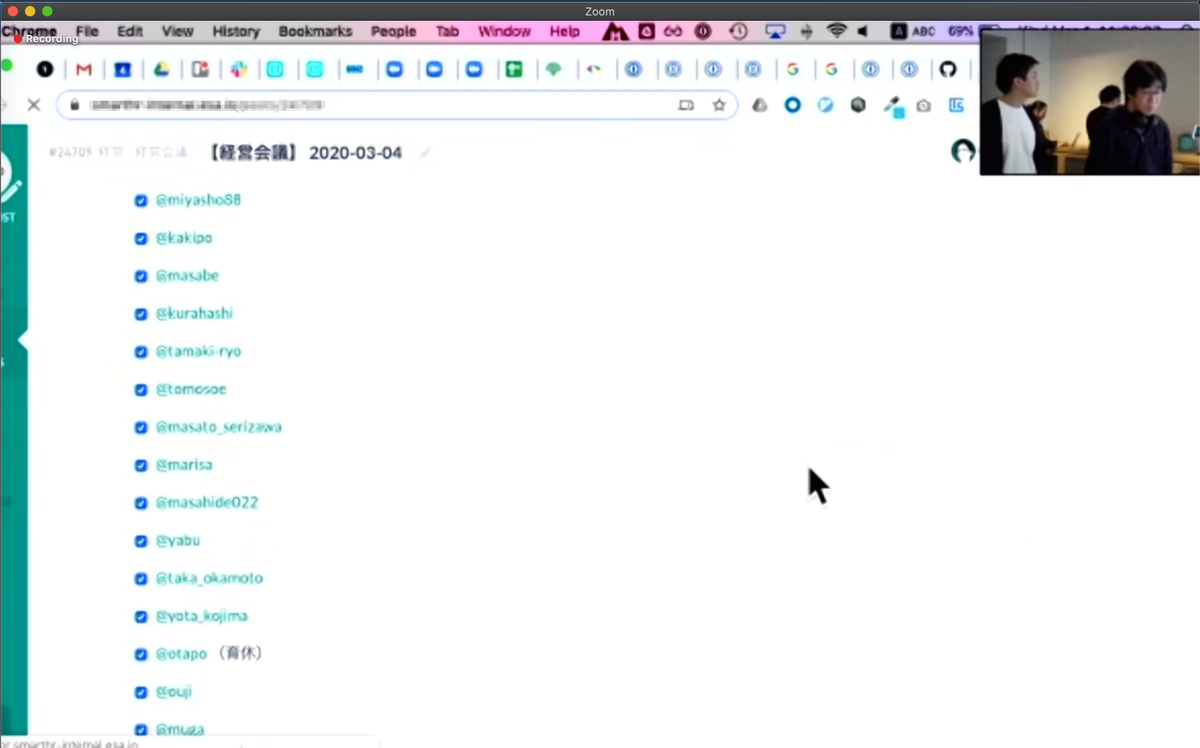Open the View menu
The height and width of the screenshot is (748, 1200).
[178, 32]
